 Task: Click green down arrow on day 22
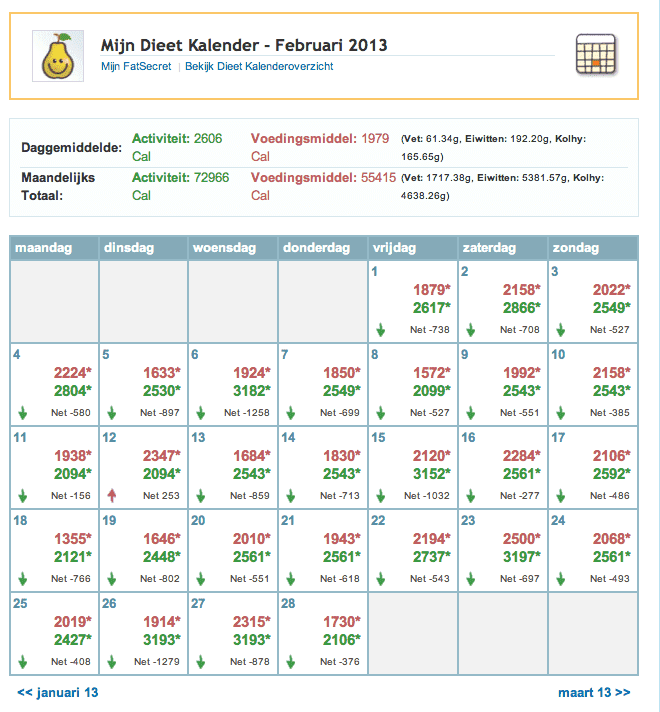click(381, 579)
